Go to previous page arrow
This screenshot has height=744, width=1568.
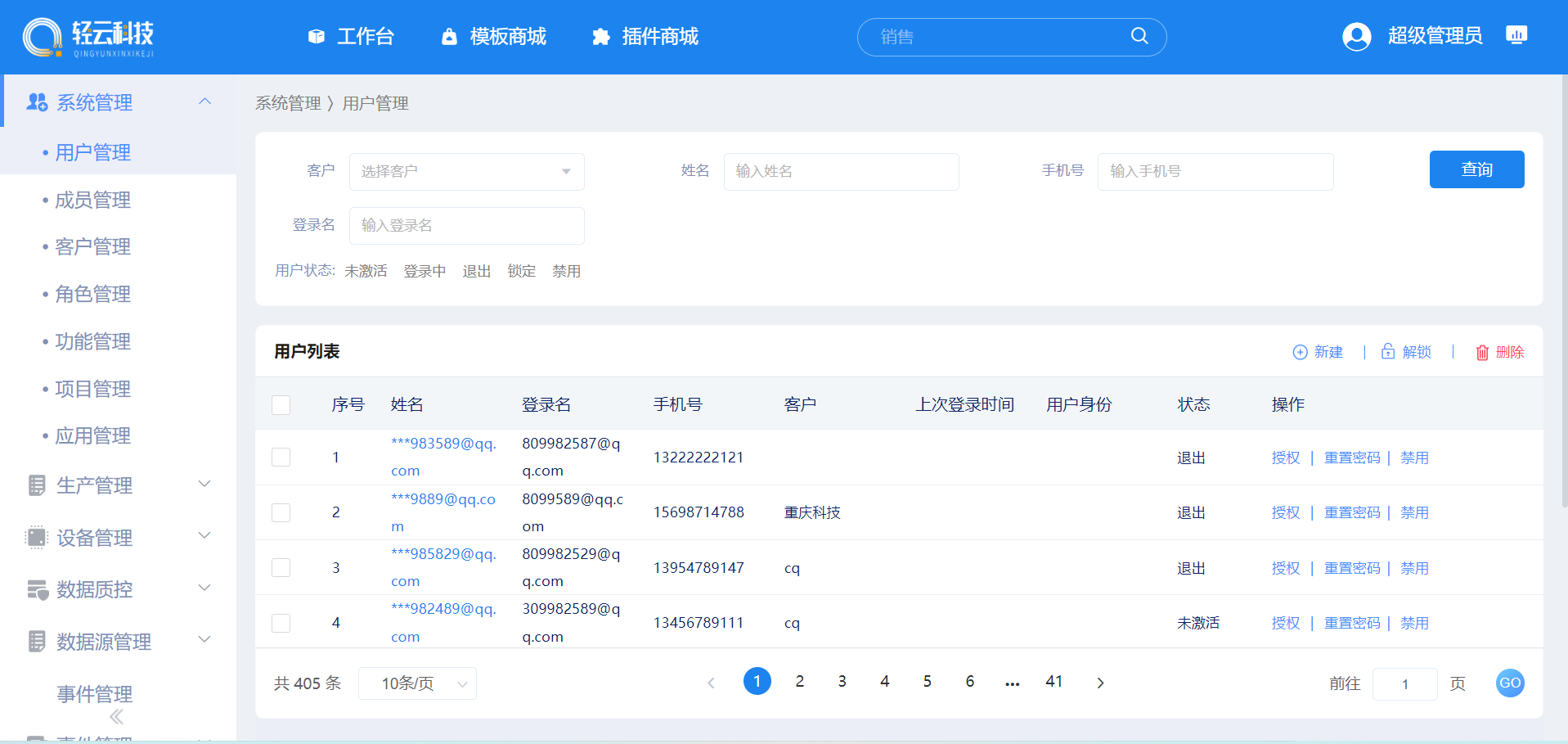(x=711, y=683)
